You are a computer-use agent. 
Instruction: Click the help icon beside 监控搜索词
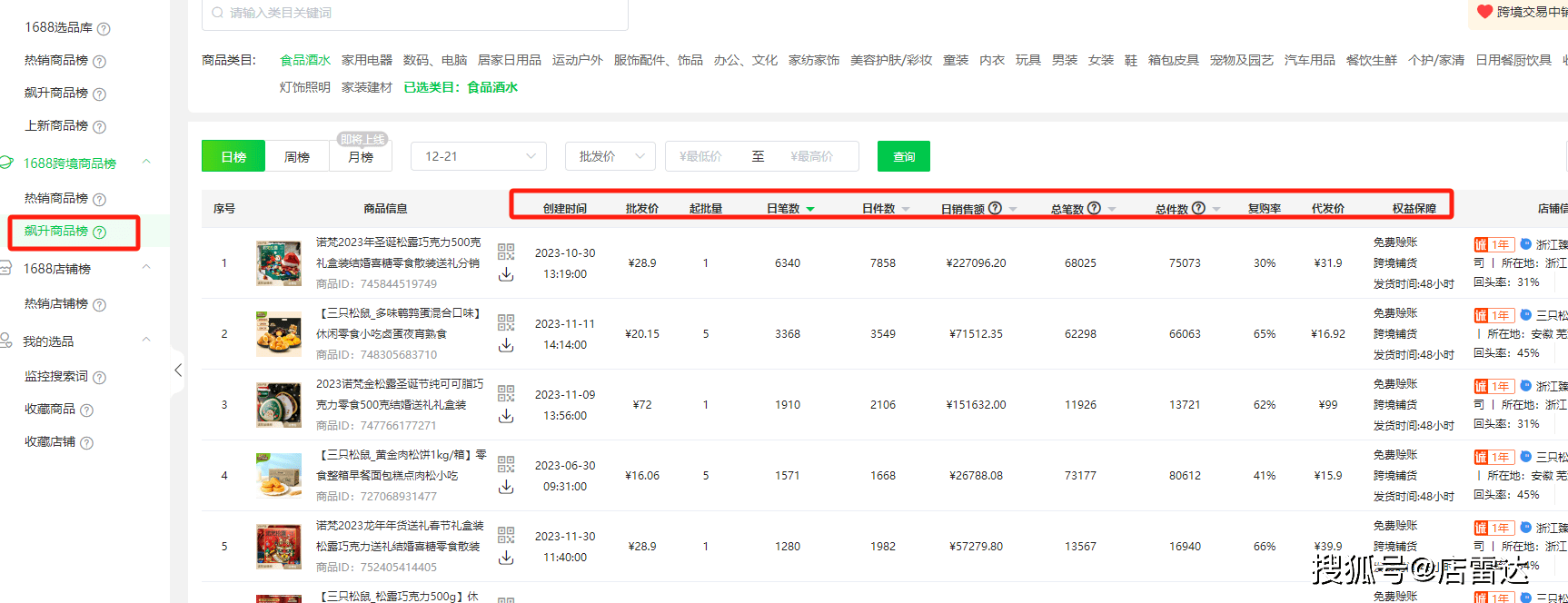click(100, 378)
